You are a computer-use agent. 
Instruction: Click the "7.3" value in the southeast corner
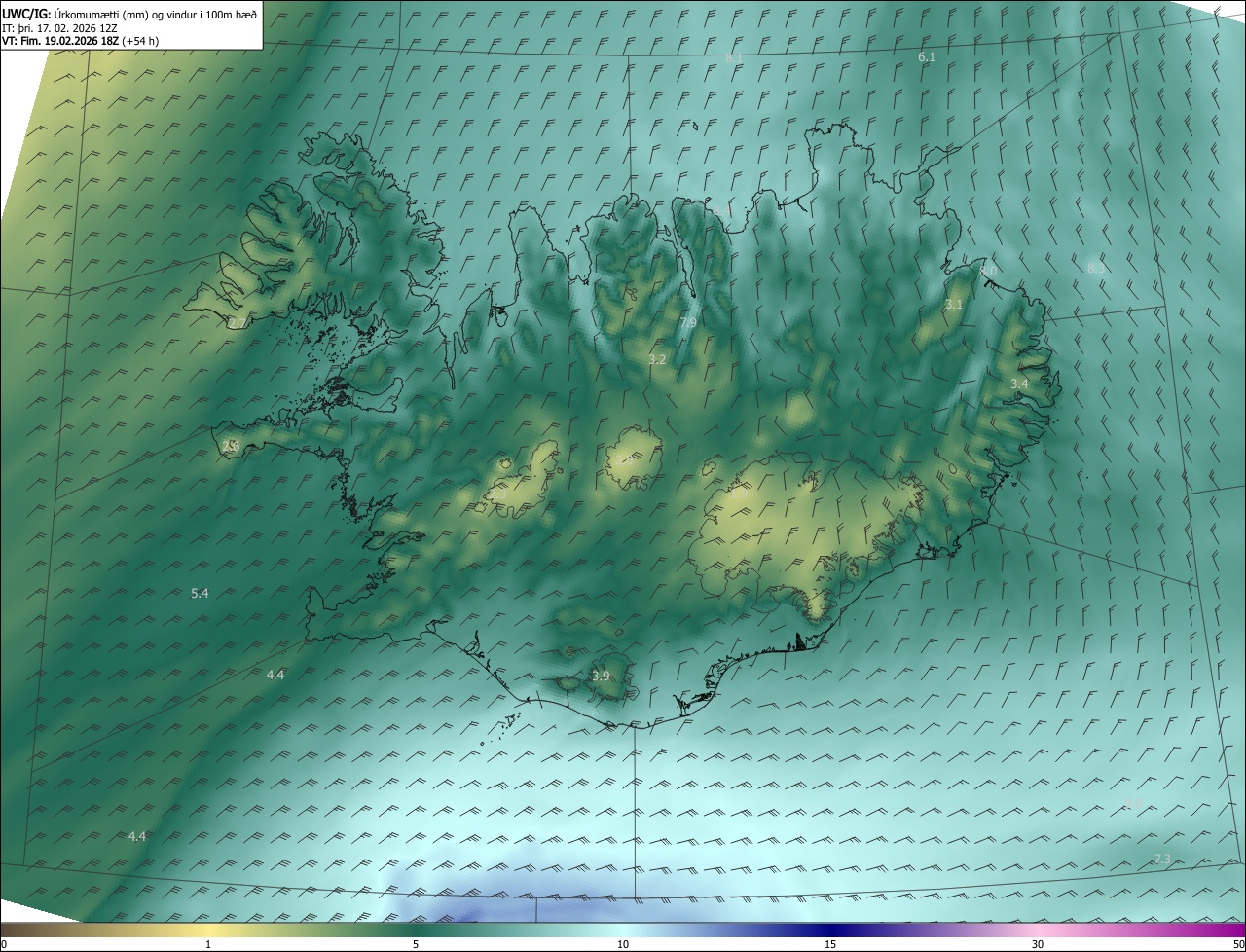(x=1162, y=859)
